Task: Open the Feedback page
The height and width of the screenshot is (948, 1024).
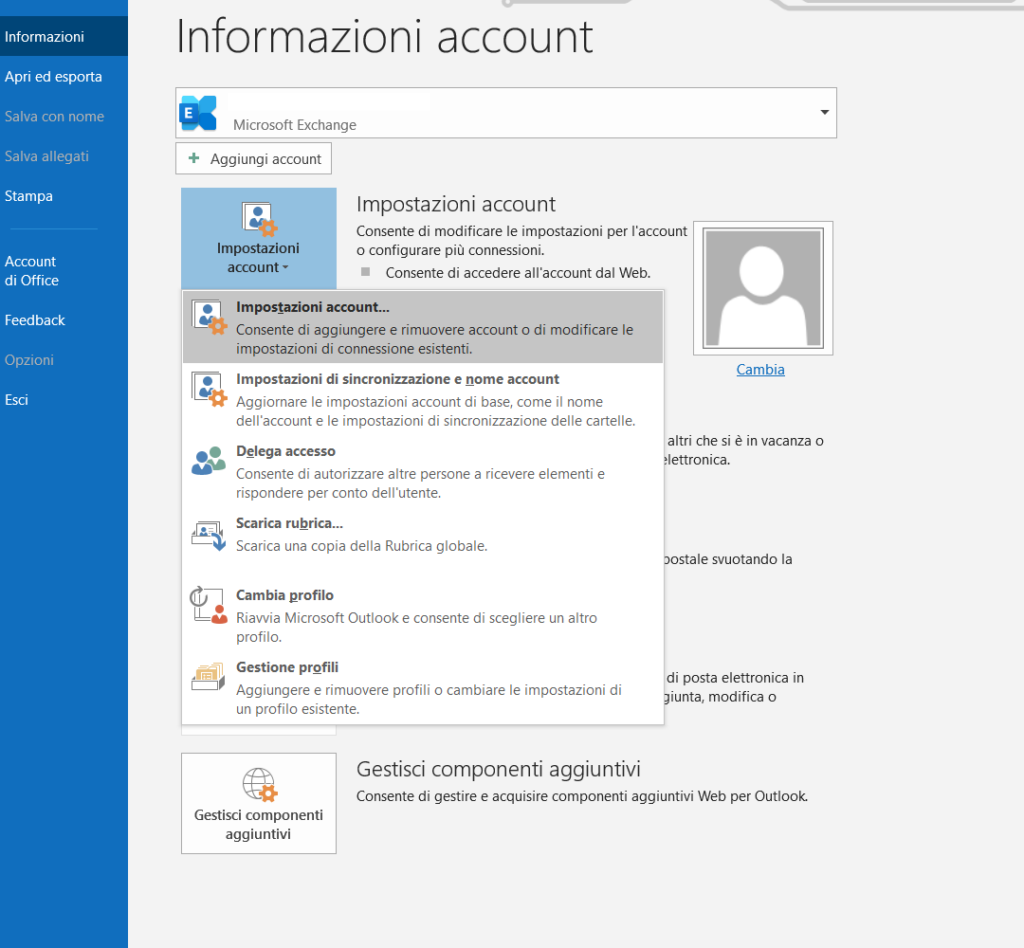Action: 35,320
